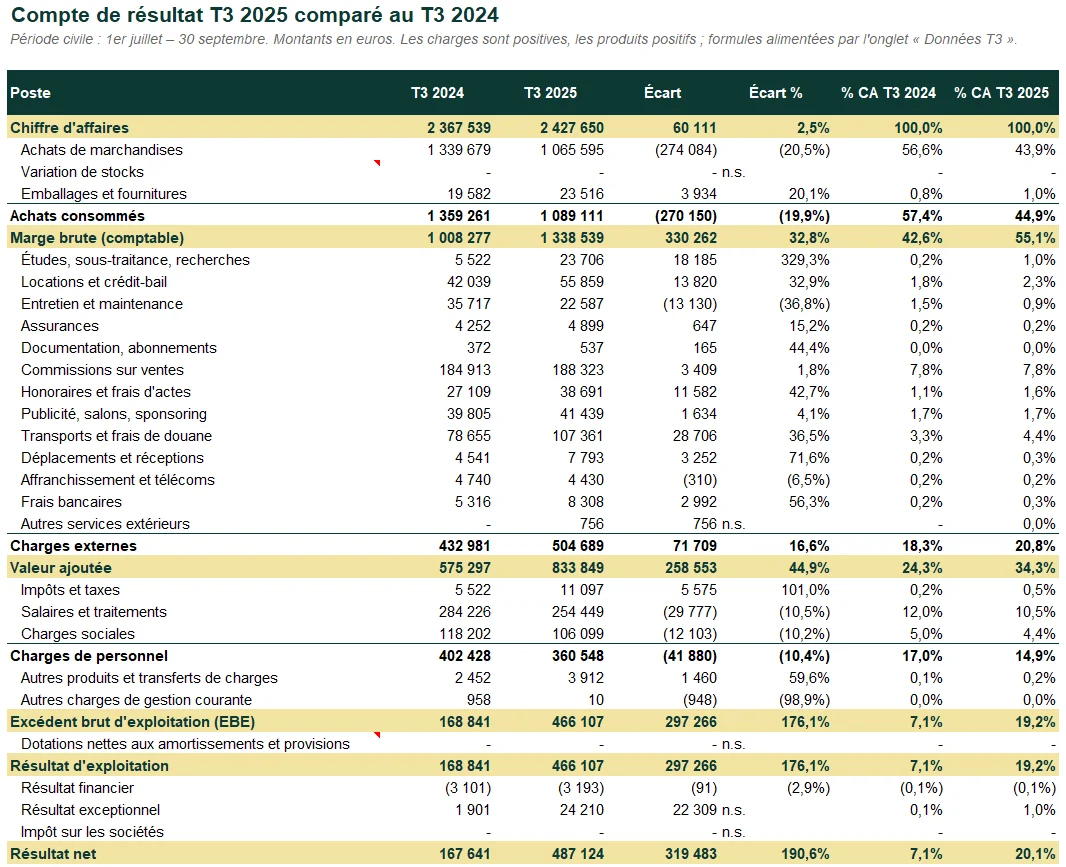1066x867 pixels.
Task: Click the cell 23 516
Action: (x=581, y=194)
